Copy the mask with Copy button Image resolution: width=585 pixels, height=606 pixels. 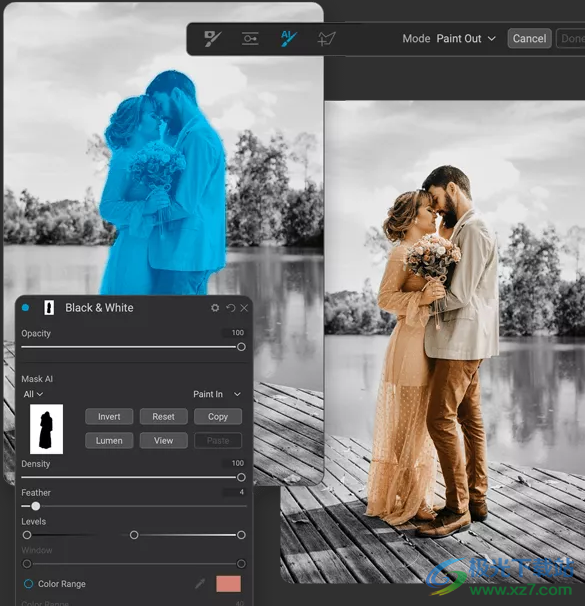[218, 417]
